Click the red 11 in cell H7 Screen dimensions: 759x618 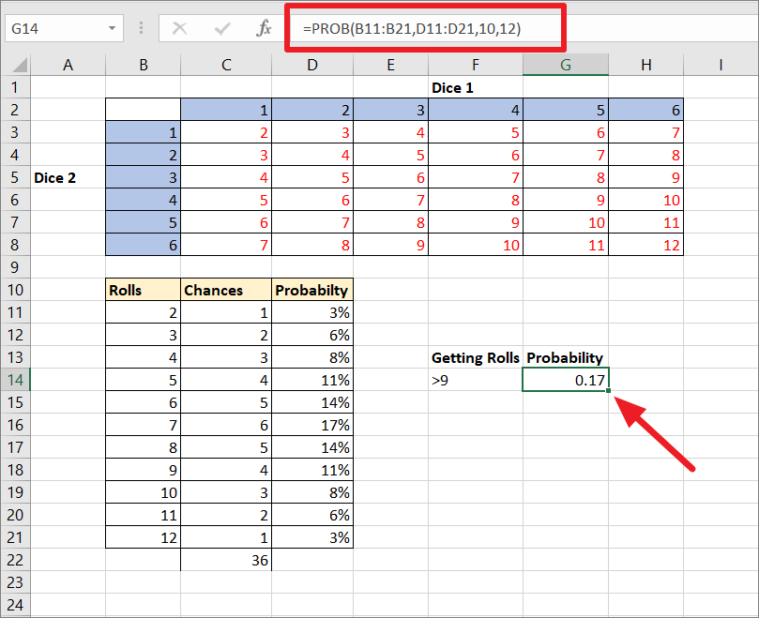tap(646, 223)
